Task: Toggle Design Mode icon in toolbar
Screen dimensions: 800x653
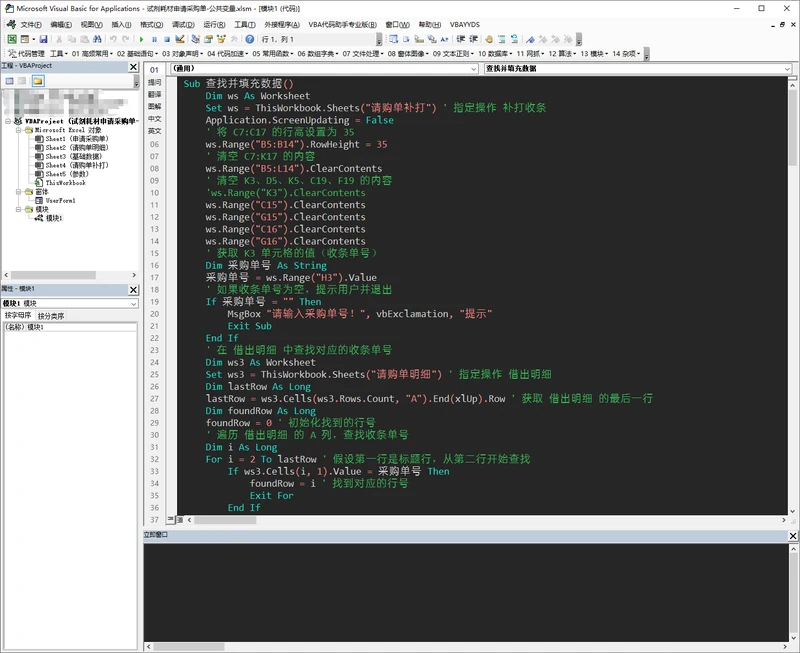Action: click(180, 39)
